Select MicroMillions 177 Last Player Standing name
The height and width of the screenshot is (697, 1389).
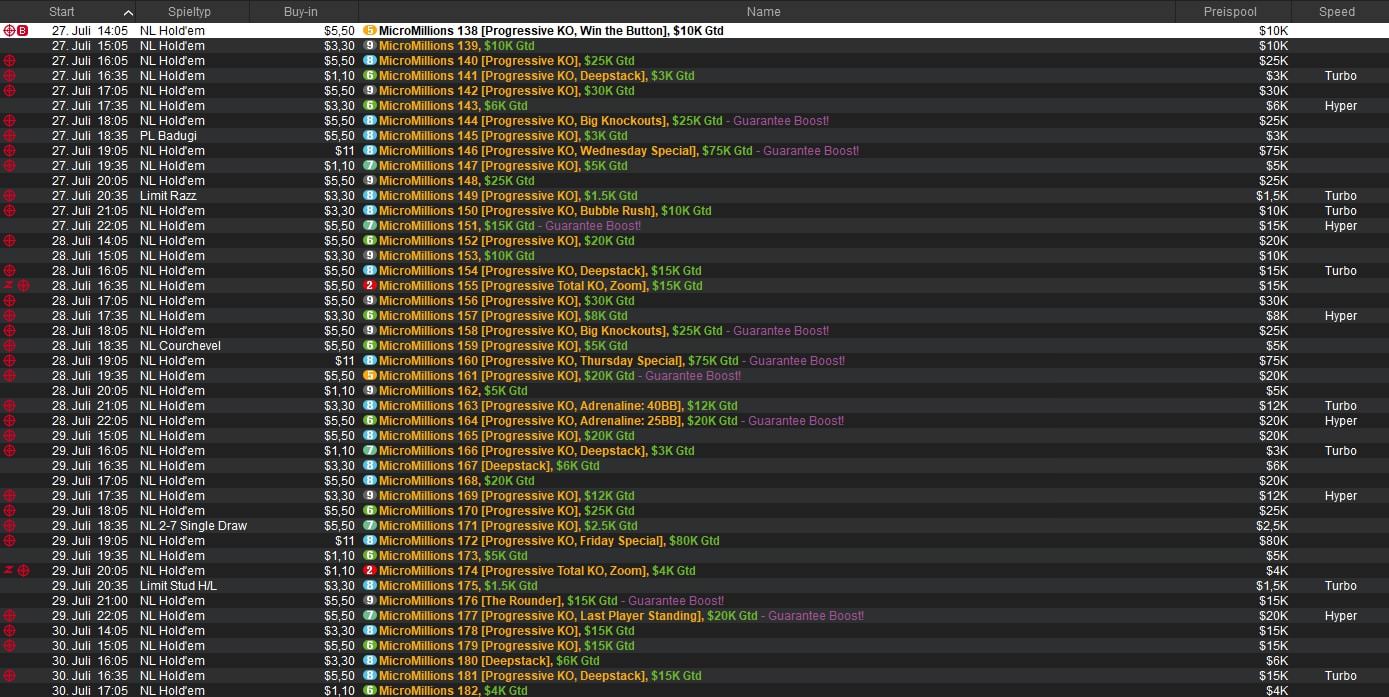[x=541, y=616]
